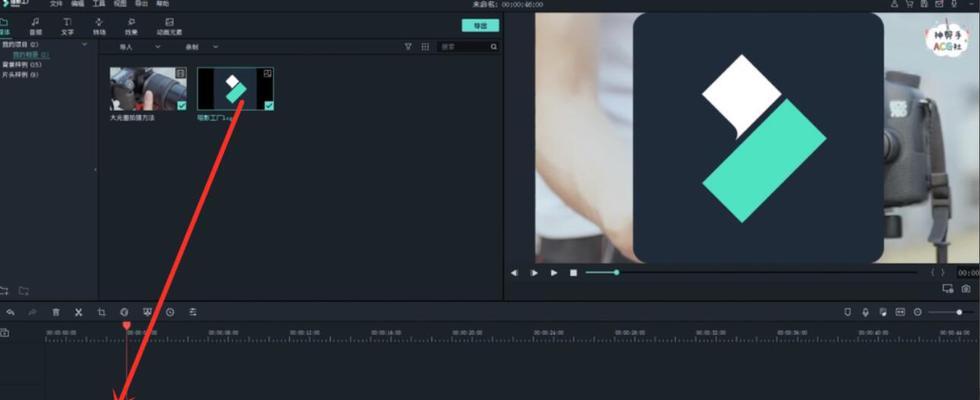Click the message envelope icon in title bar

coord(939,4)
